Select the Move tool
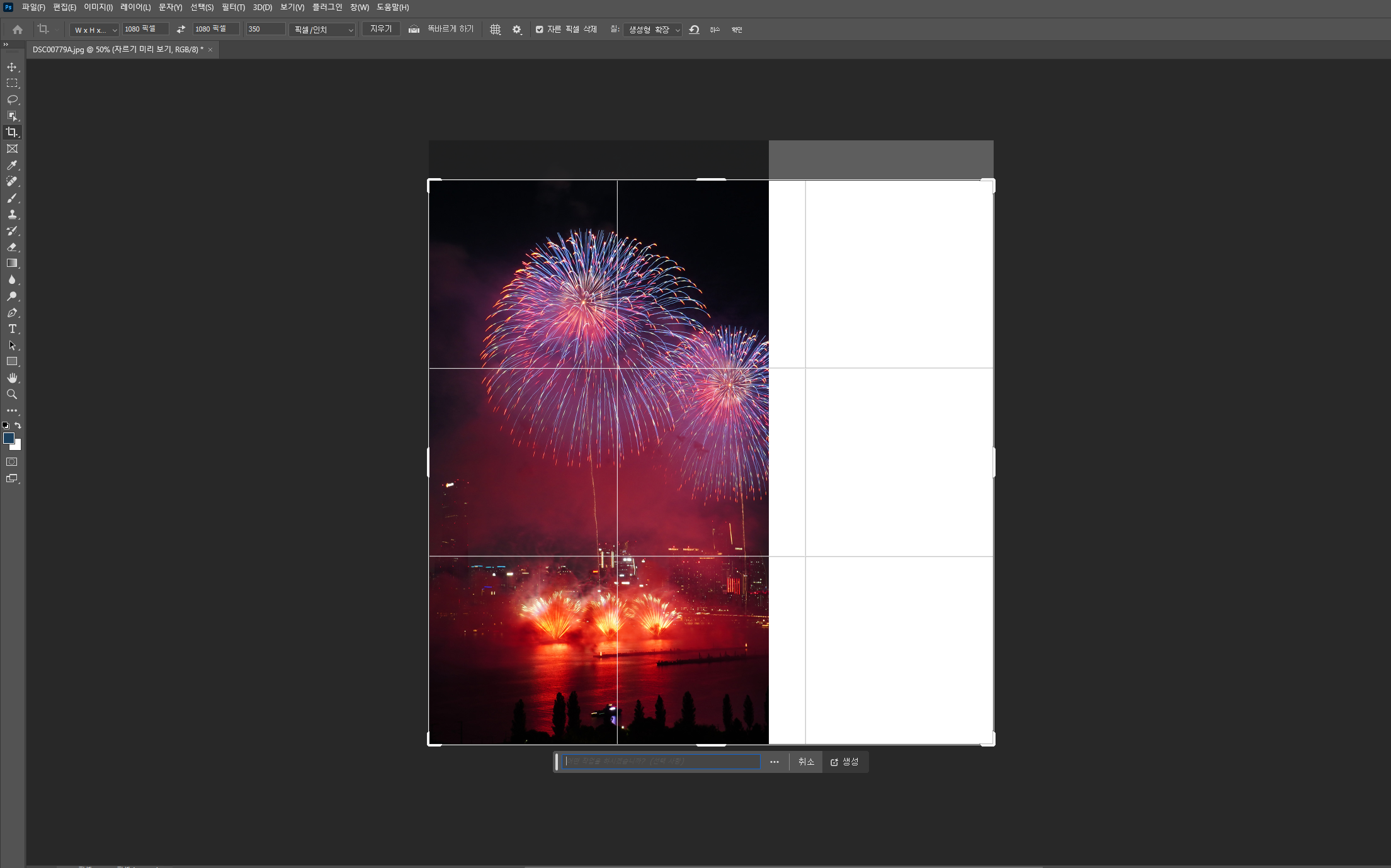 (12, 67)
